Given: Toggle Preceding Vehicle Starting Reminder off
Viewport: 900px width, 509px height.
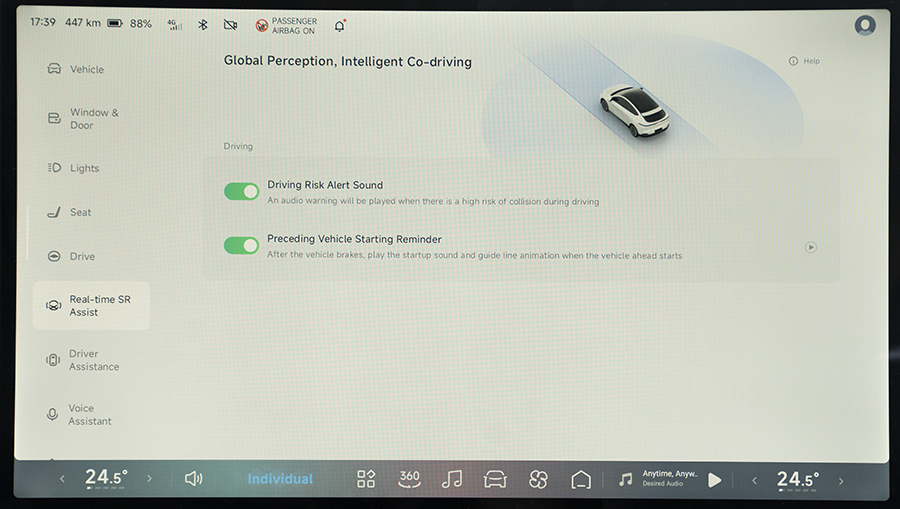Looking at the screenshot, I should tap(241, 245).
